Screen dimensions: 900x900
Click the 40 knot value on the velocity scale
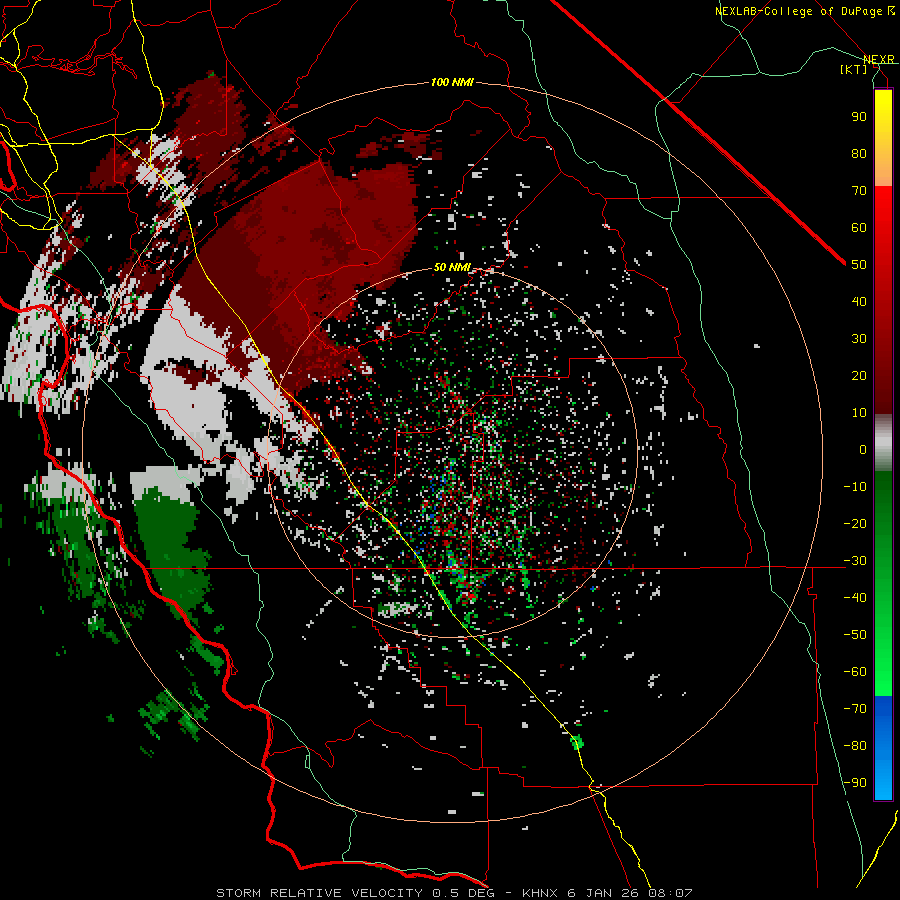[x=859, y=302]
